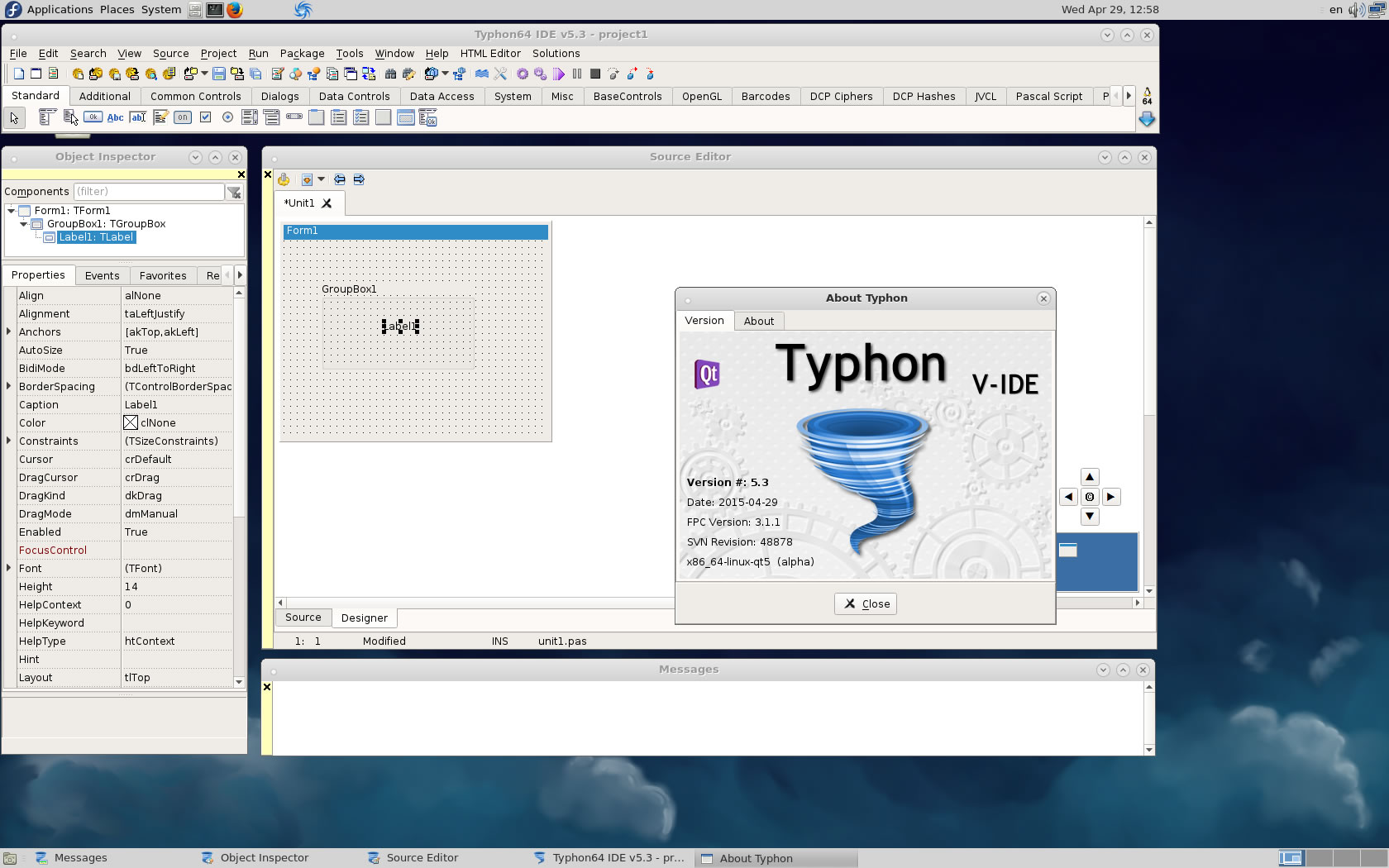Switch to the DCP Ciphers palette tab
Image resolution: width=1389 pixels, height=868 pixels.
click(841, 96)
